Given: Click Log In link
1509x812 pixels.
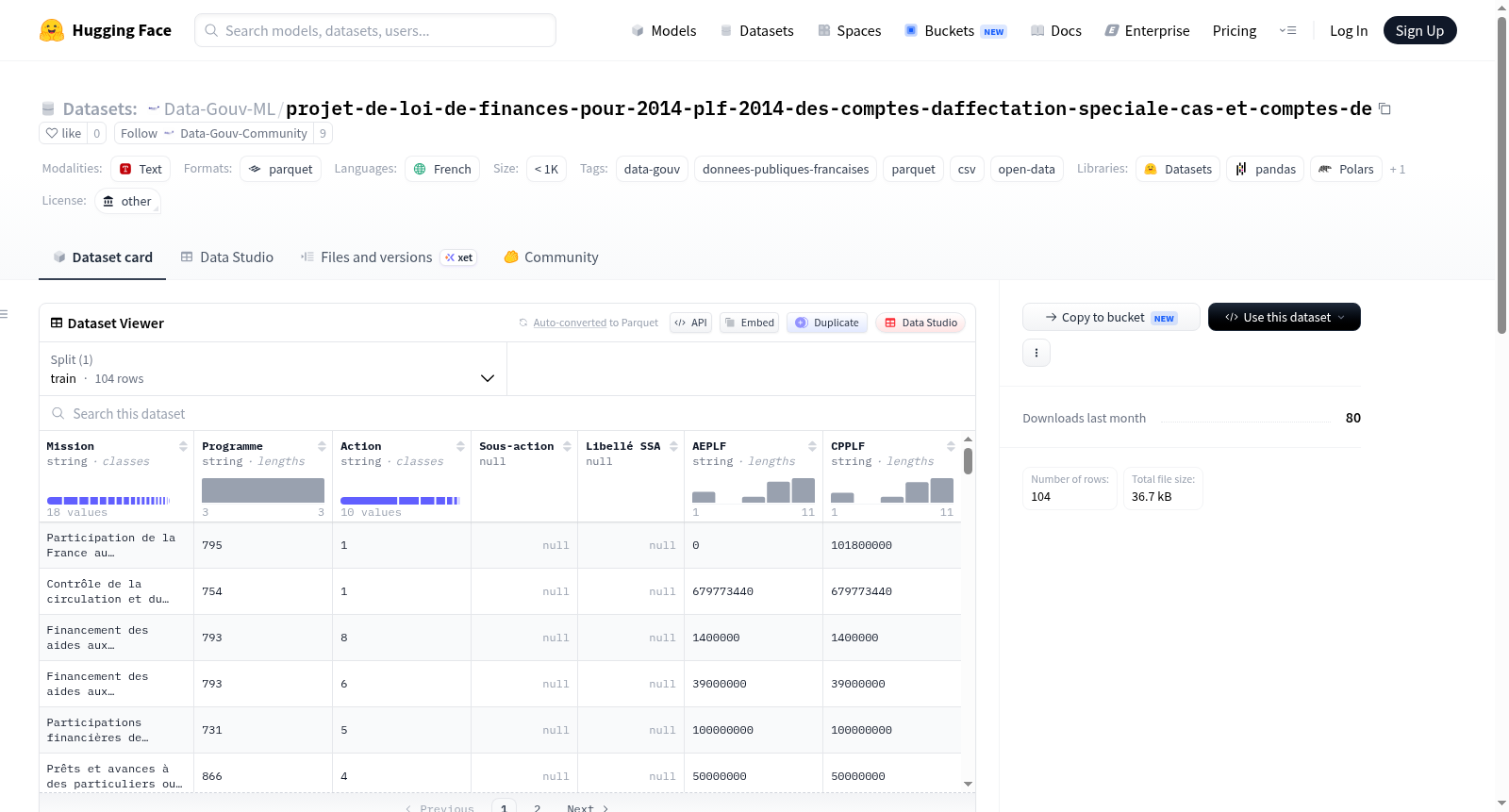Looking at the screenshot, I should click(1349, 31).
